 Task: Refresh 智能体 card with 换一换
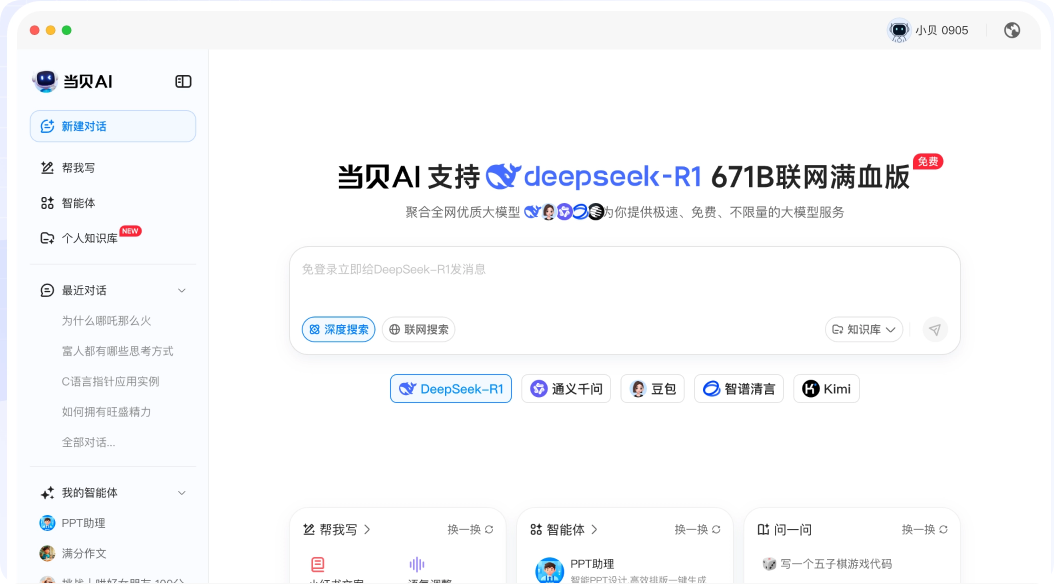[698, 530]
